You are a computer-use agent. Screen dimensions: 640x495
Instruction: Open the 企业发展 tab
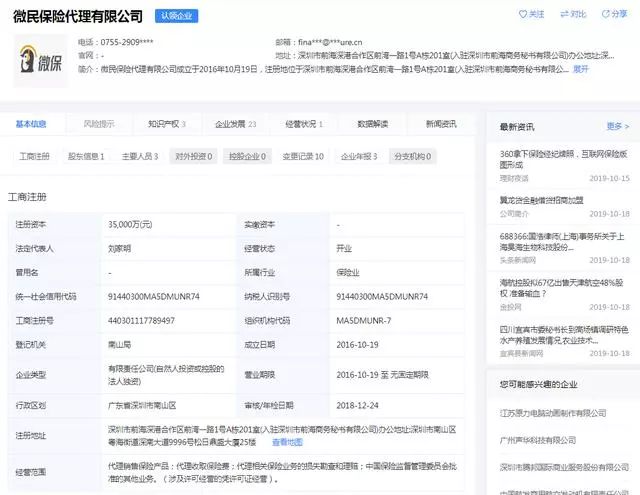(x=236, y=124)
